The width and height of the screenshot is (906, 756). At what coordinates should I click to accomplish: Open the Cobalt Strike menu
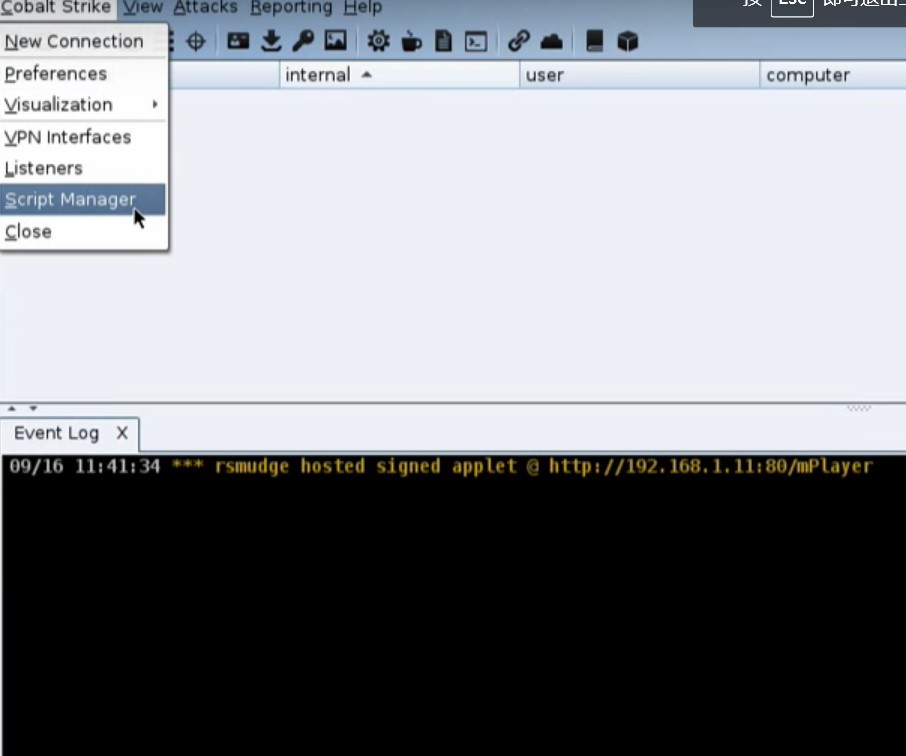56,7
